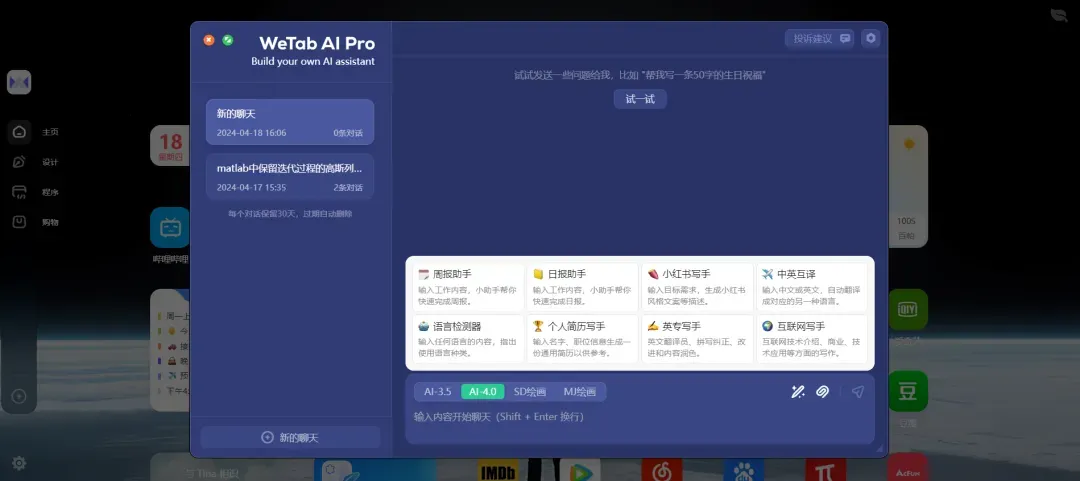Click the sidebar plus add icon
This screenshot has height=481, width=1080.
tap(19, 396)
